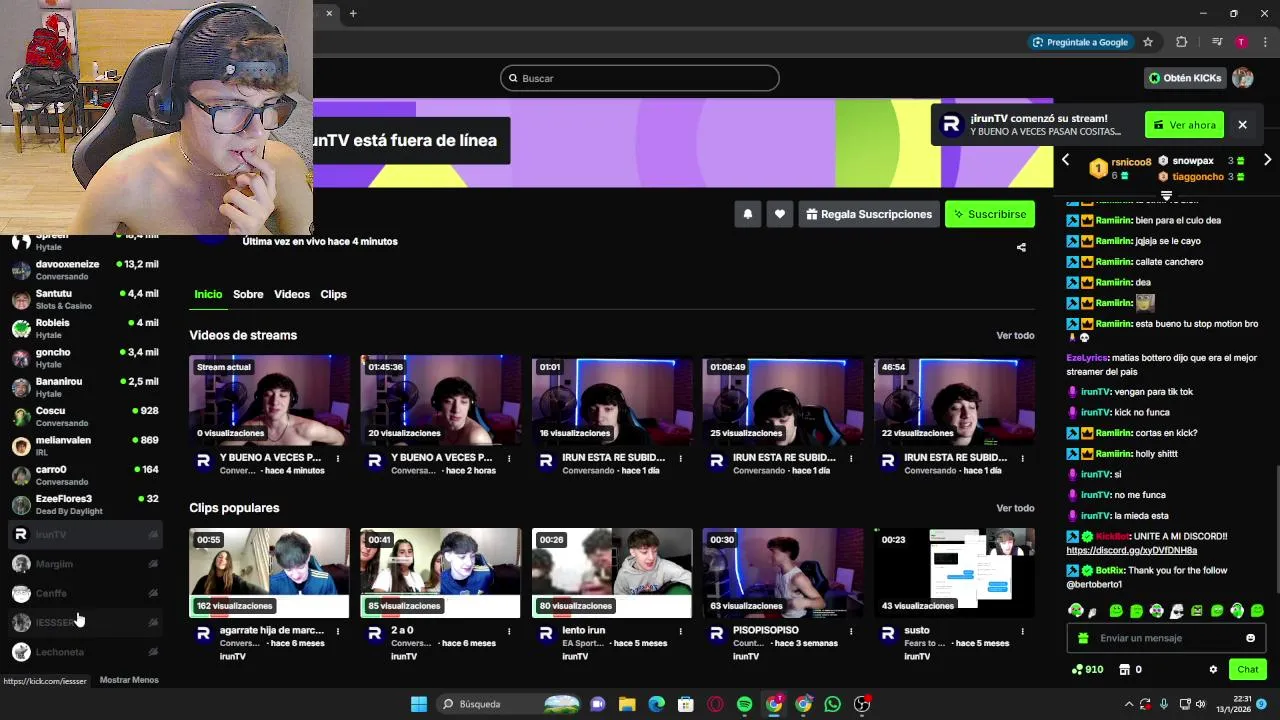This screenshot has width=1280, height=720.
Task: Open options menu for the lento irun clip
Action: [680, 631]
